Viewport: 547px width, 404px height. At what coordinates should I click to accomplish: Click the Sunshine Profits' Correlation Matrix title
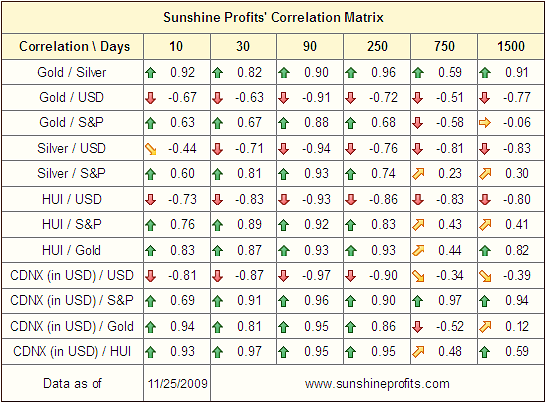(273, 17)
